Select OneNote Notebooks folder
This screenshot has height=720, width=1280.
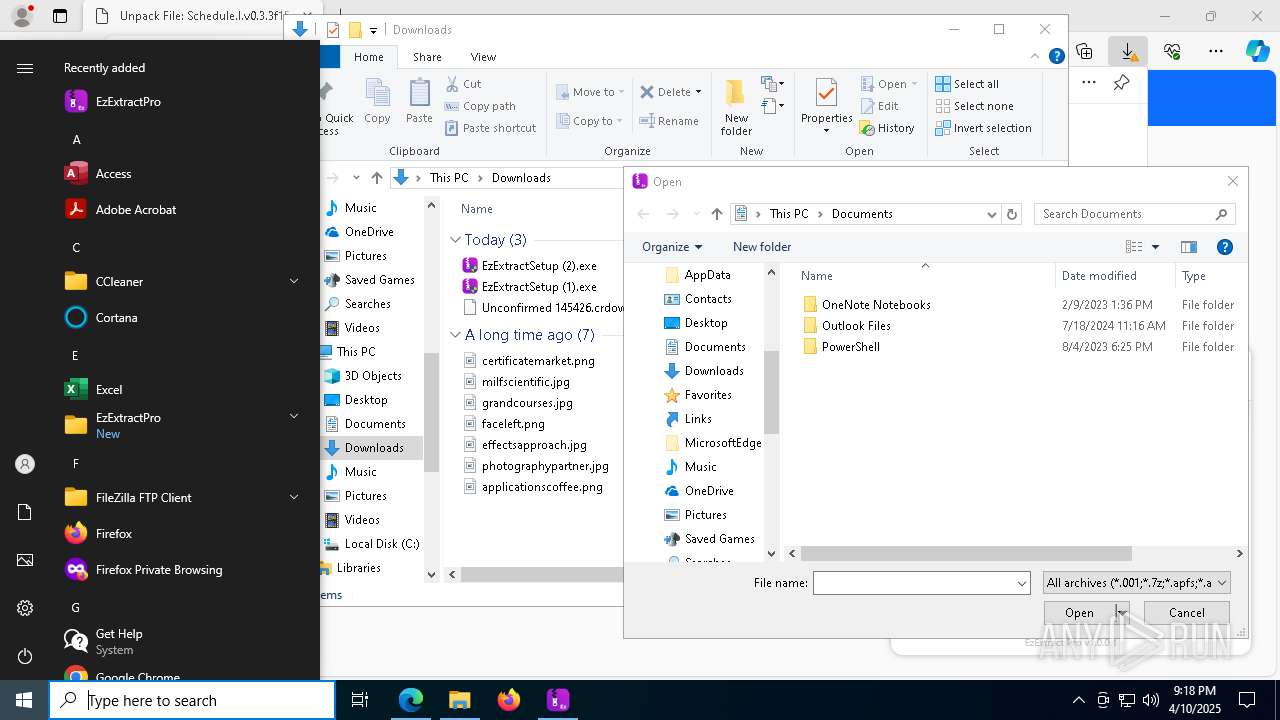coord(876,304)
